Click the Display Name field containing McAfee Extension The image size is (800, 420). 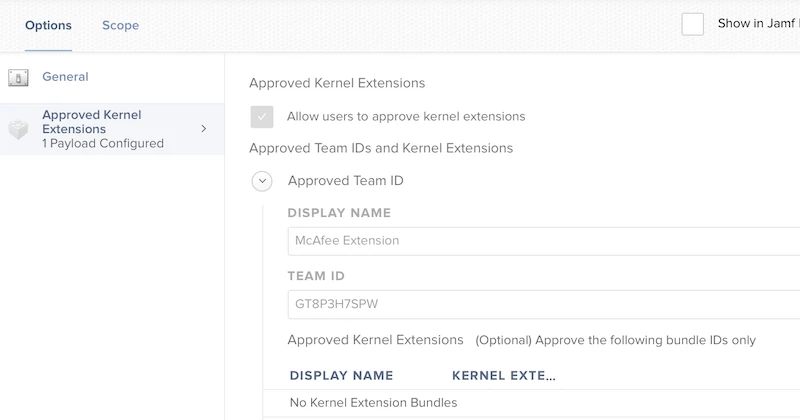tap(544, 241)
